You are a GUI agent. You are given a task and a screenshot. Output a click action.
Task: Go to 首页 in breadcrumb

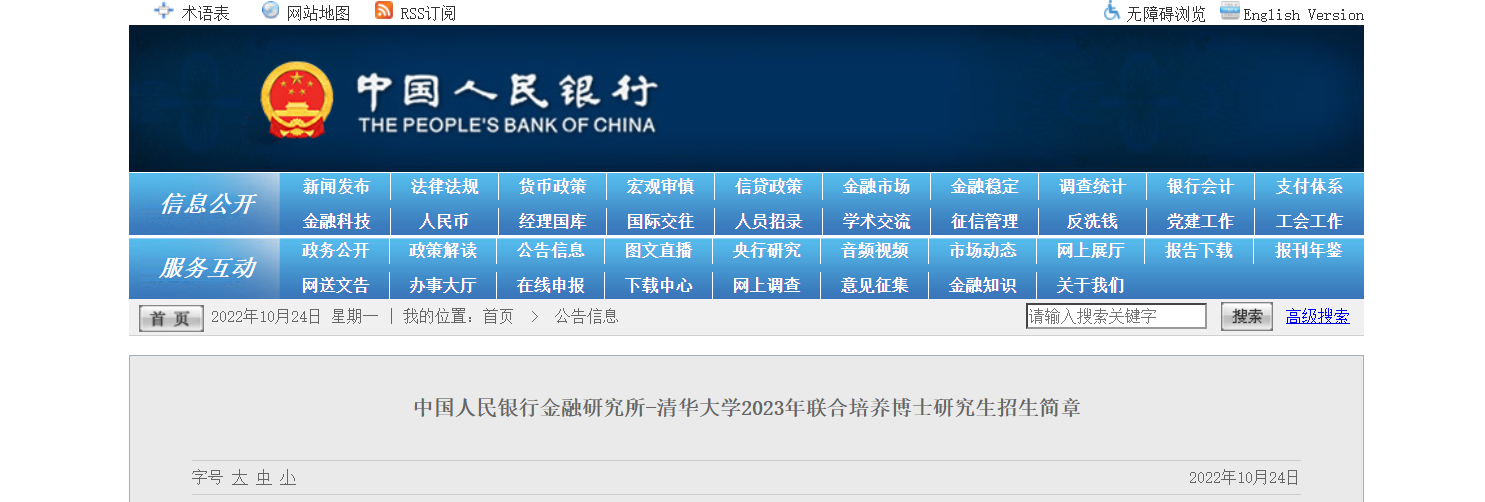pyautogui.click(x=498, y=317)
